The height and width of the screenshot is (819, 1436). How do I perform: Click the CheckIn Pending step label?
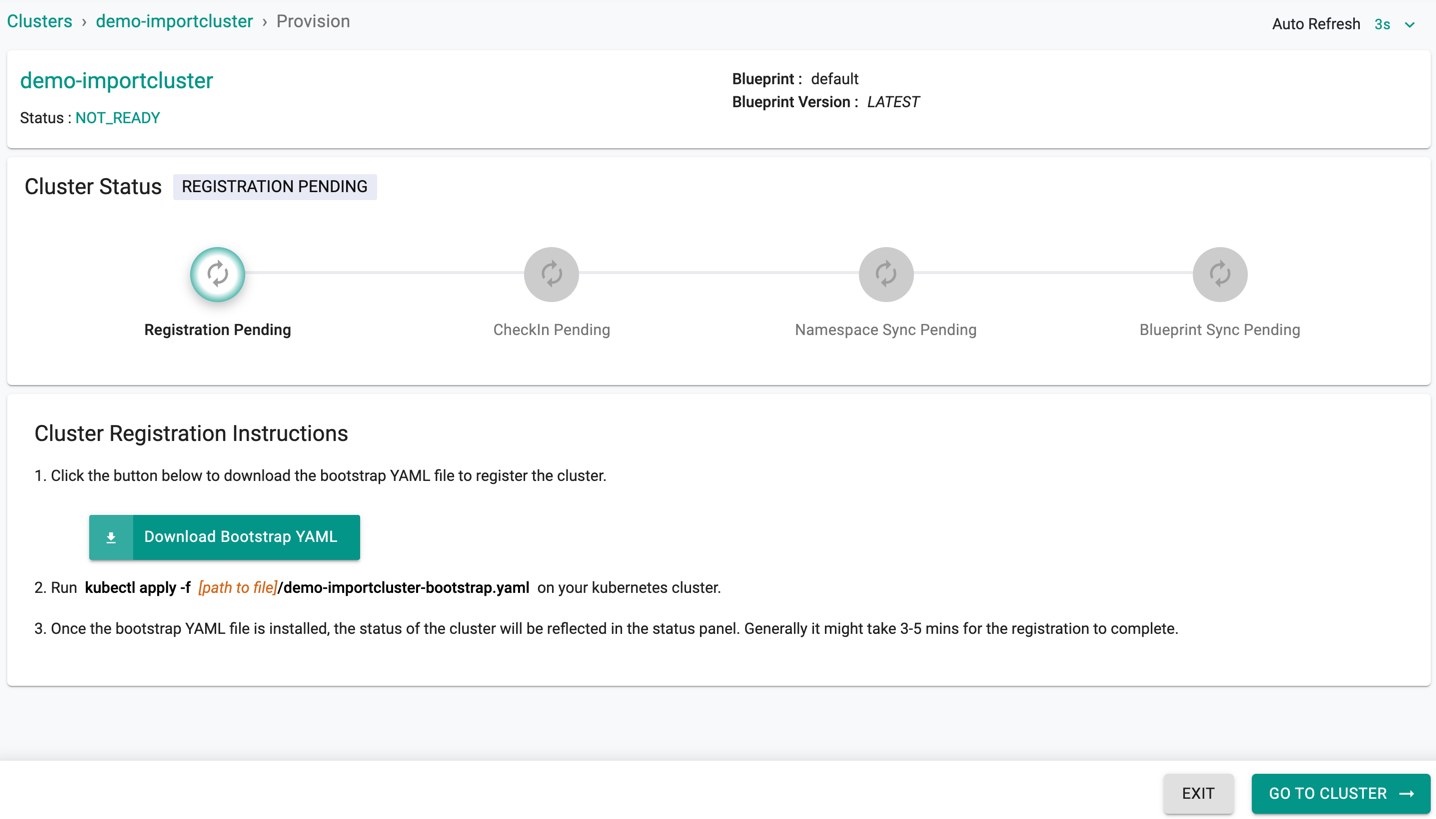point(552,330)
